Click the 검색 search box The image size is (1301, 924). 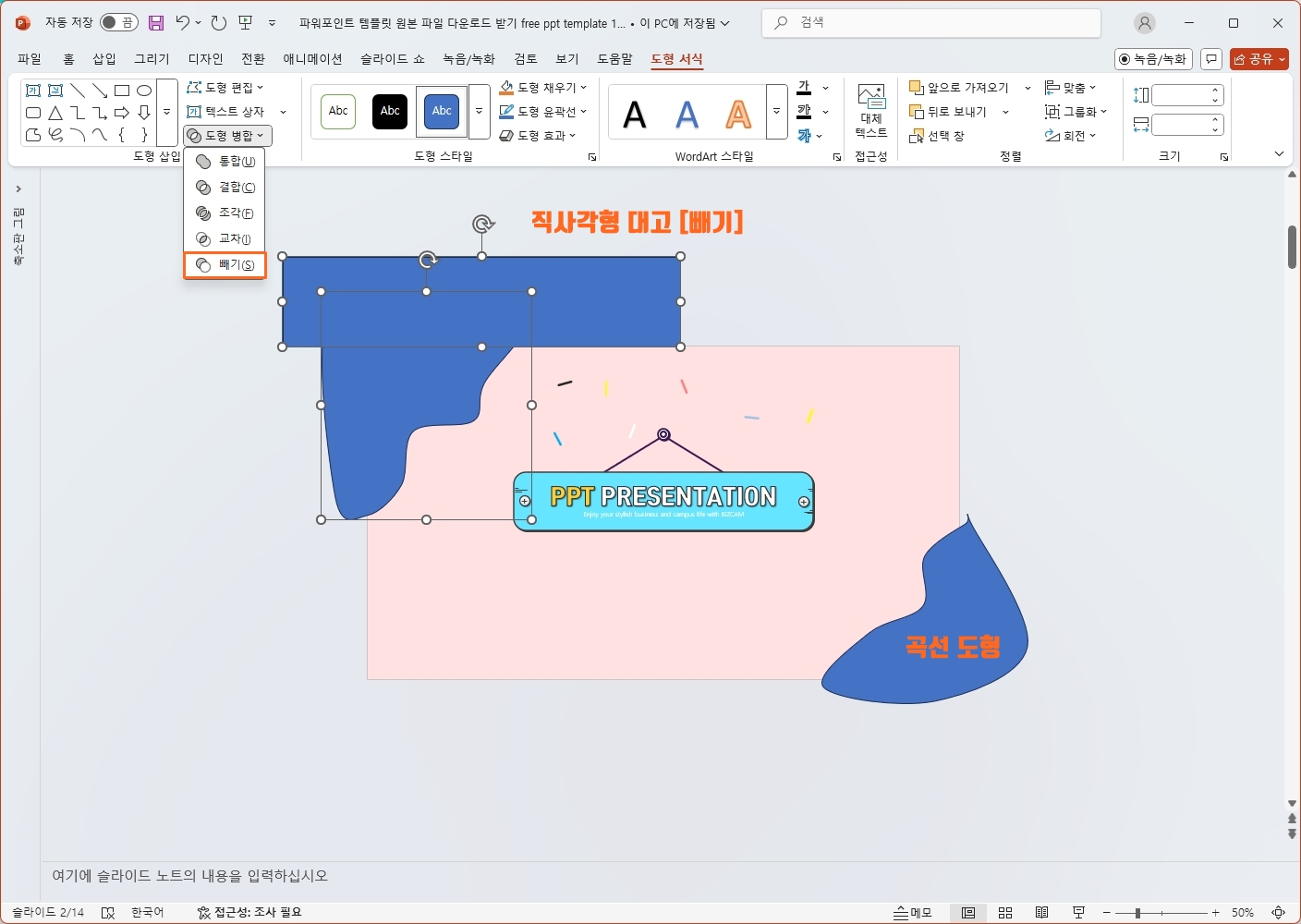coord(931,23)
